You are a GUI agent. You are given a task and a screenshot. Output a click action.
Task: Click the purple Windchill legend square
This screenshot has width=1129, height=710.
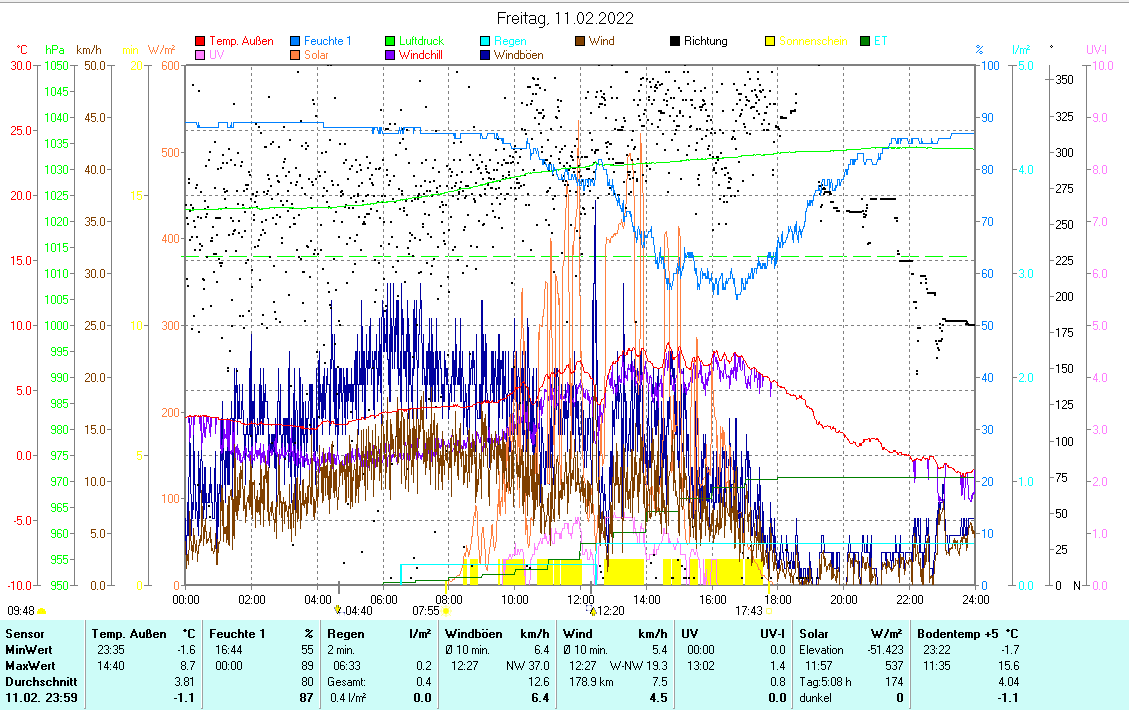[x=391, y=55]
